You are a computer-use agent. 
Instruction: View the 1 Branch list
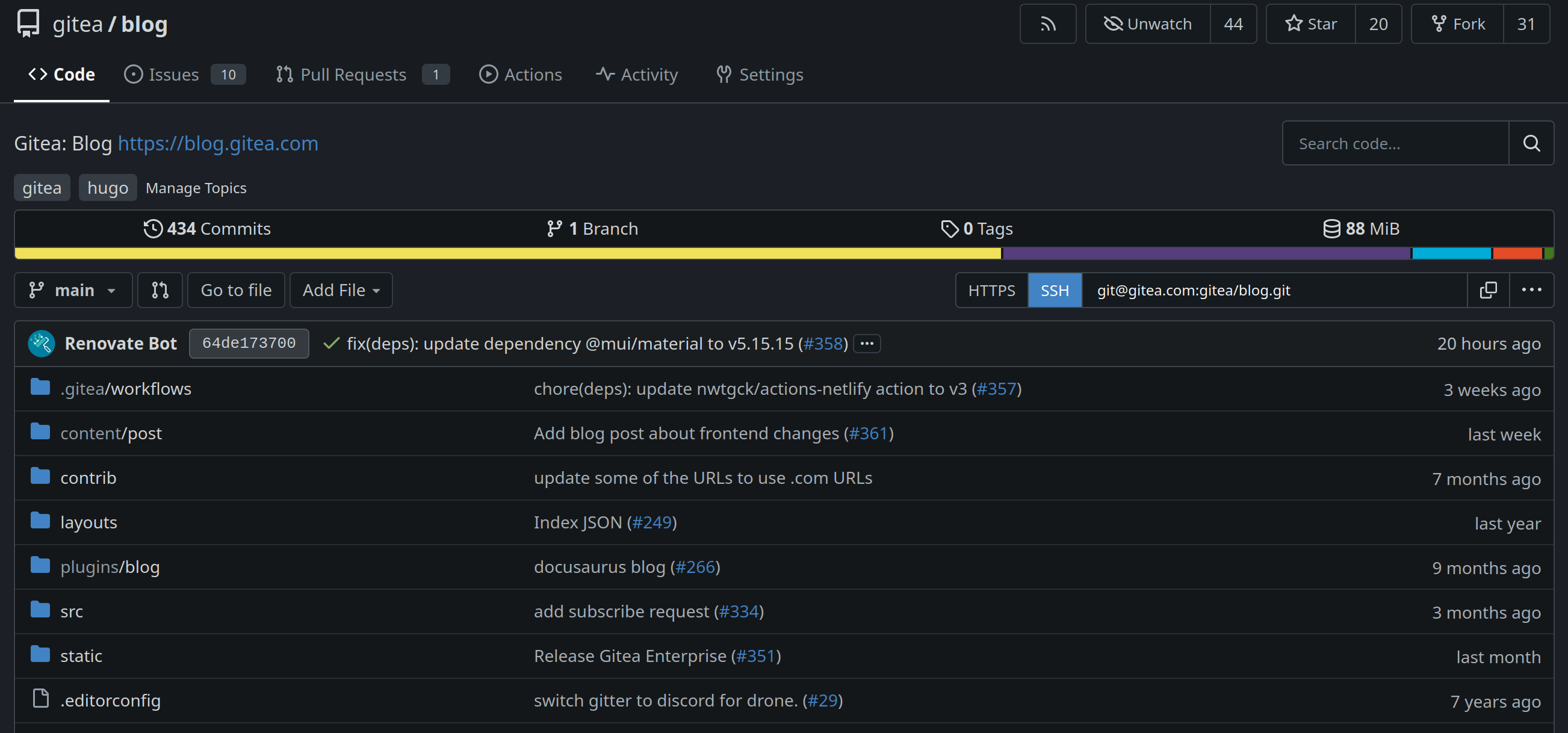(x=592, y=228)
